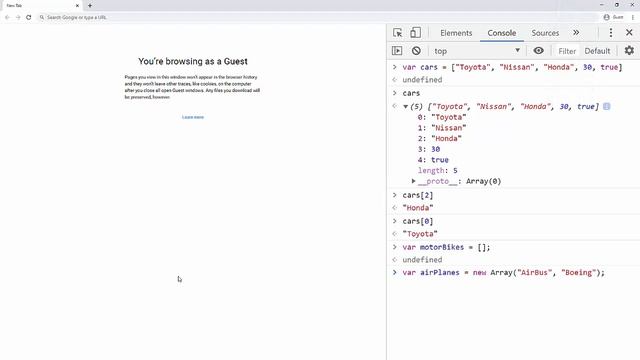The height and width of the screenshot is (360, 640).
Task: Toggle the device toolbar icon
Action: tap(415, 33)
